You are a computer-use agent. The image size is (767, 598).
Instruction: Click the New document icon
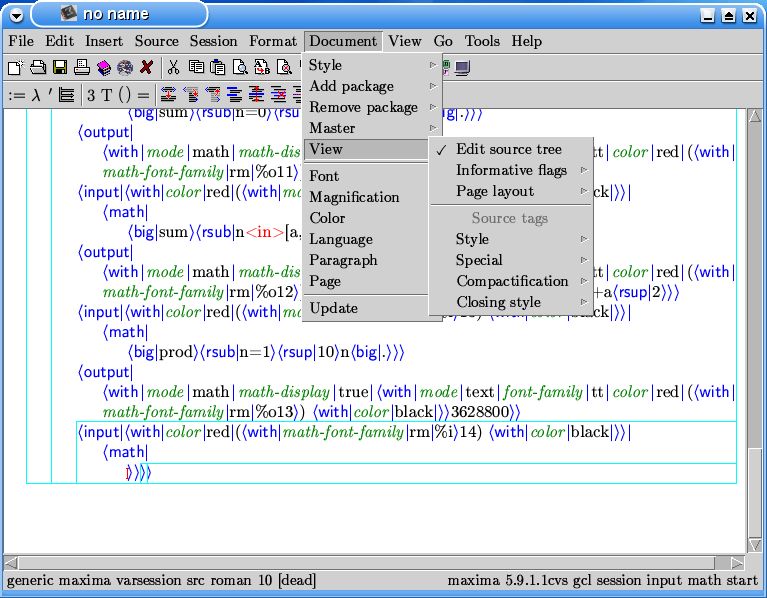point(15,67)
